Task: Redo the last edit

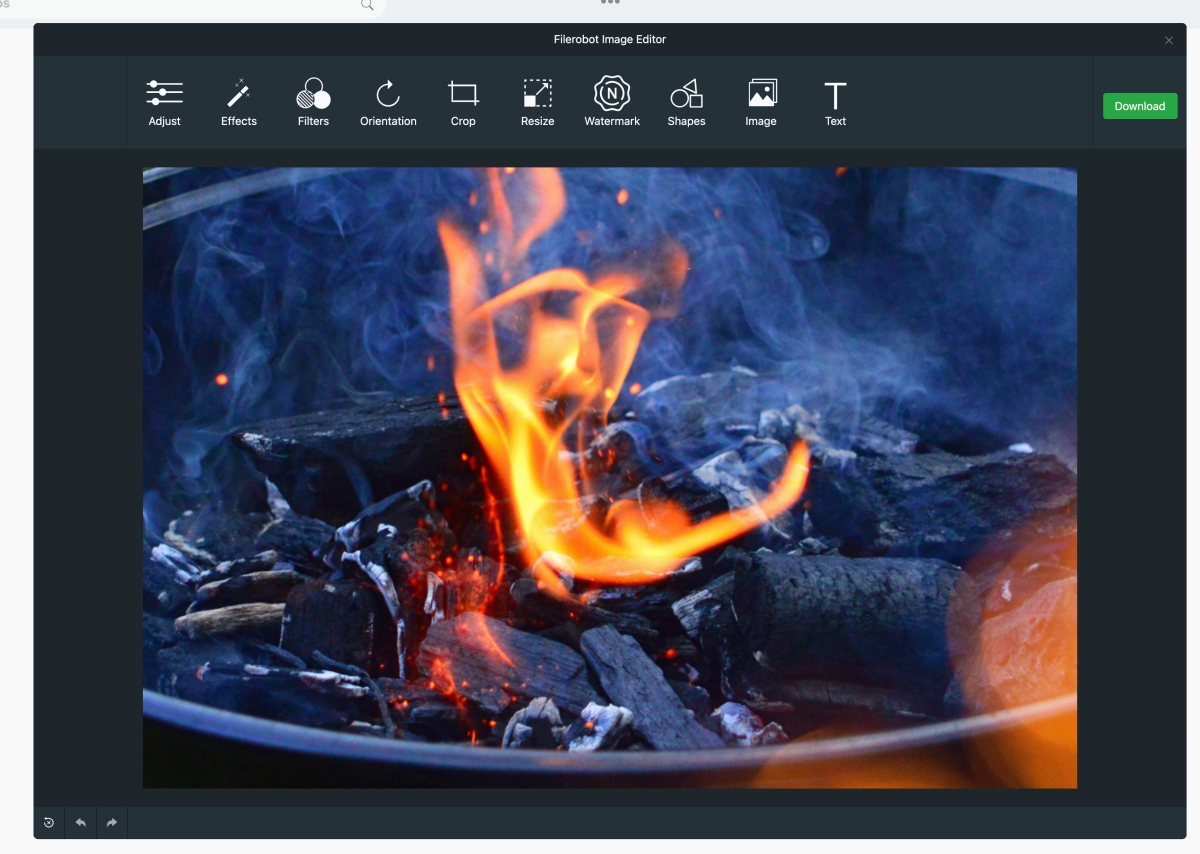Action: [112, 823]
